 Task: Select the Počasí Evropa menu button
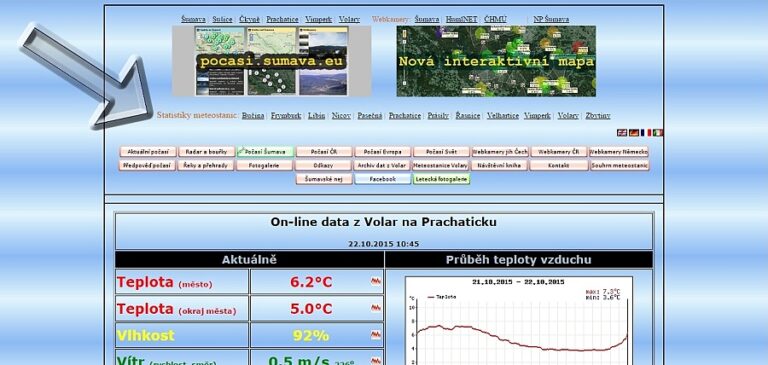pyautogui.click(x=383, y=152)
